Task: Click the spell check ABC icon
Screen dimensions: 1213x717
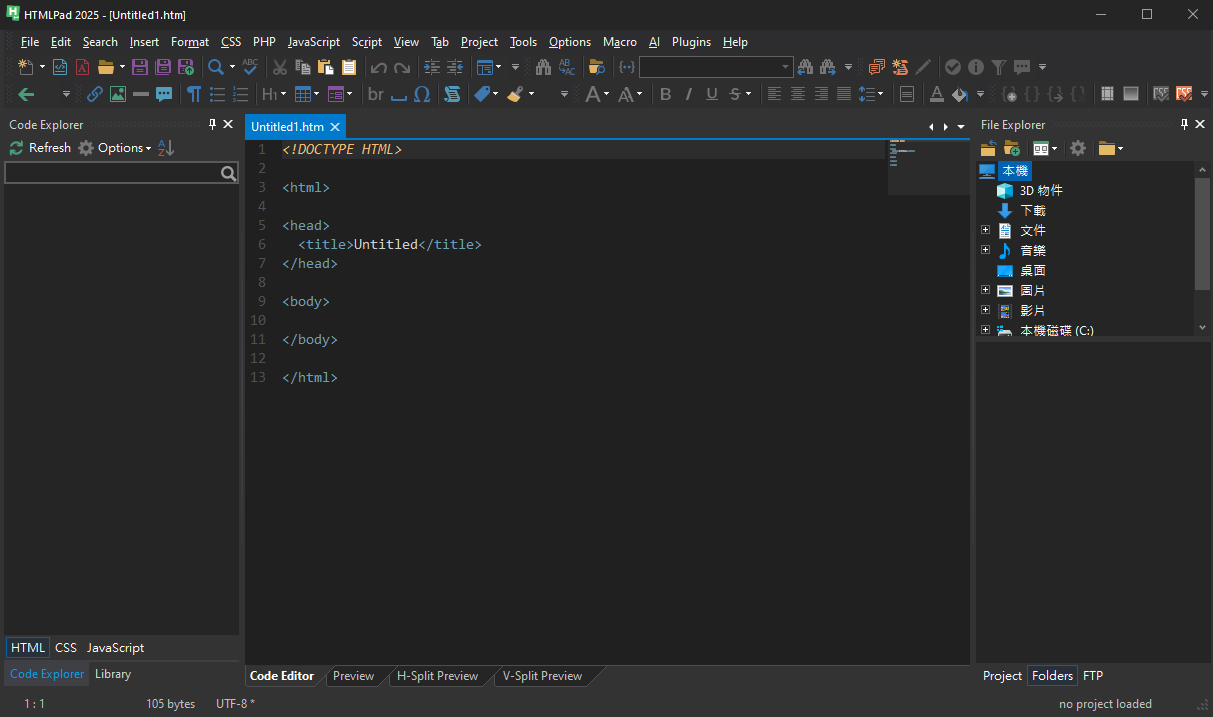Action: point(250,67)
